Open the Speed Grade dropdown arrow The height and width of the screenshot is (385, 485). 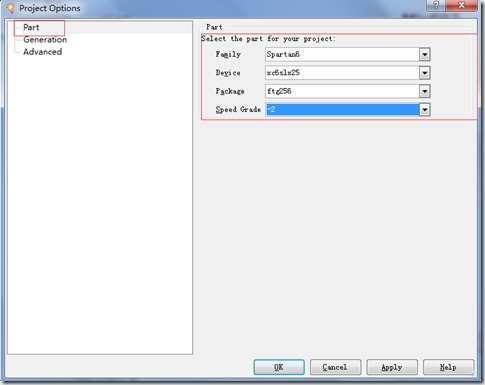(424, 109)
